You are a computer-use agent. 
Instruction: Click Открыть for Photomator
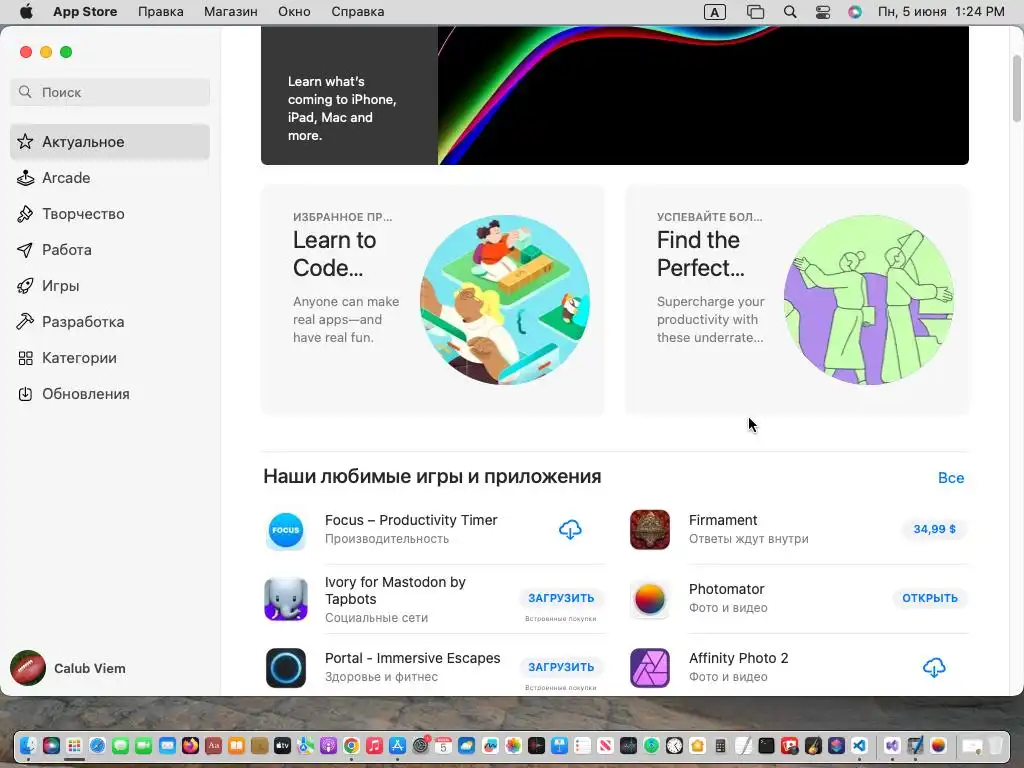pos(930,598)
